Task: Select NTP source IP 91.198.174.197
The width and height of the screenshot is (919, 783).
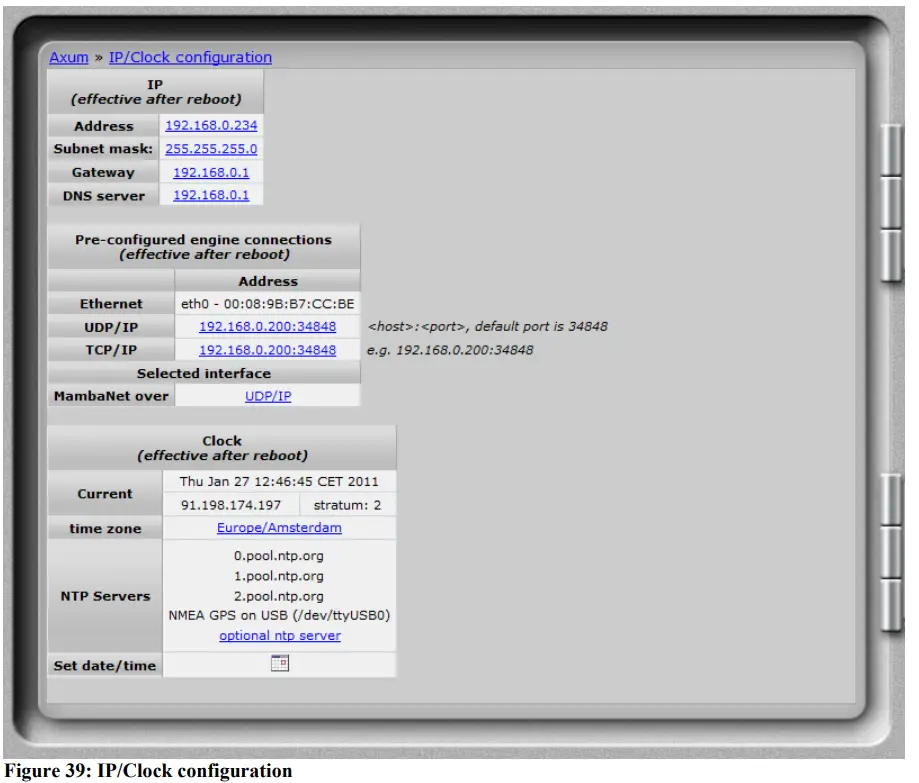Action: tap(231, 505)
